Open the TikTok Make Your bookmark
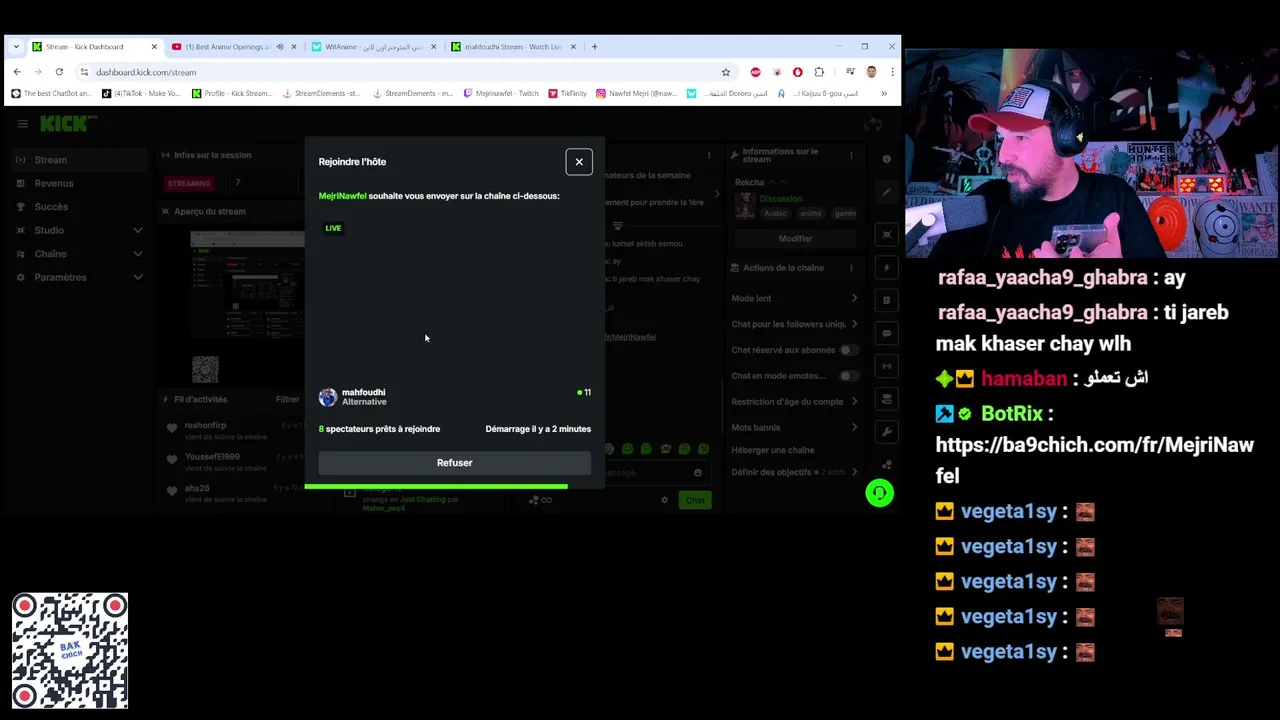Screen dimensions: 1280x720 (x=141, y=93)
